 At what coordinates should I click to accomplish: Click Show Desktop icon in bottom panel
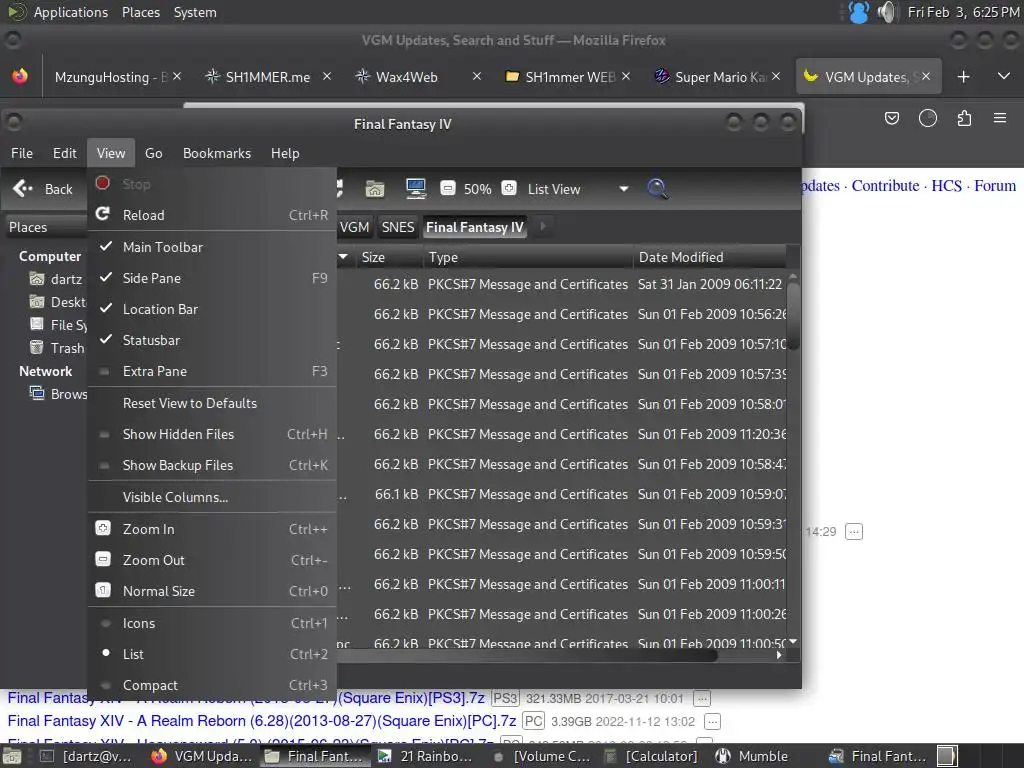point(10,756)
